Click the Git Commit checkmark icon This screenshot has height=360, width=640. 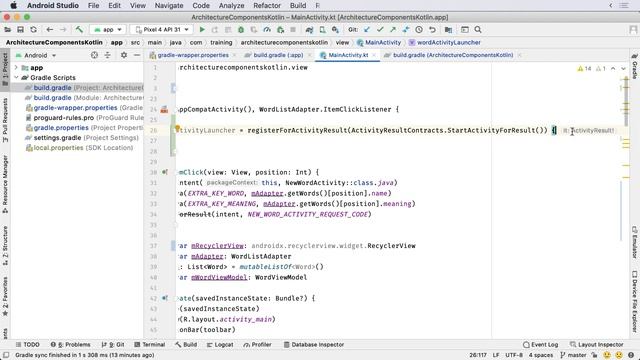380,30
